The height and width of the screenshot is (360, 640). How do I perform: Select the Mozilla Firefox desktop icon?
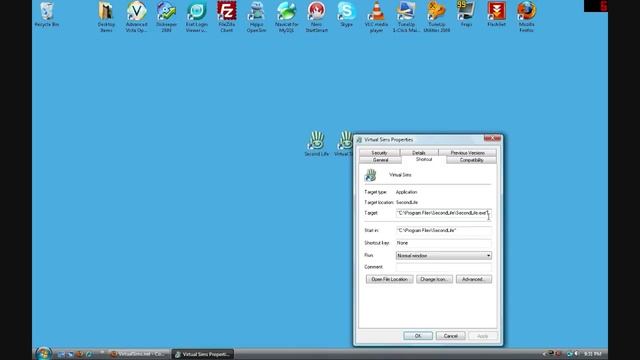click(x=527, y=16)
